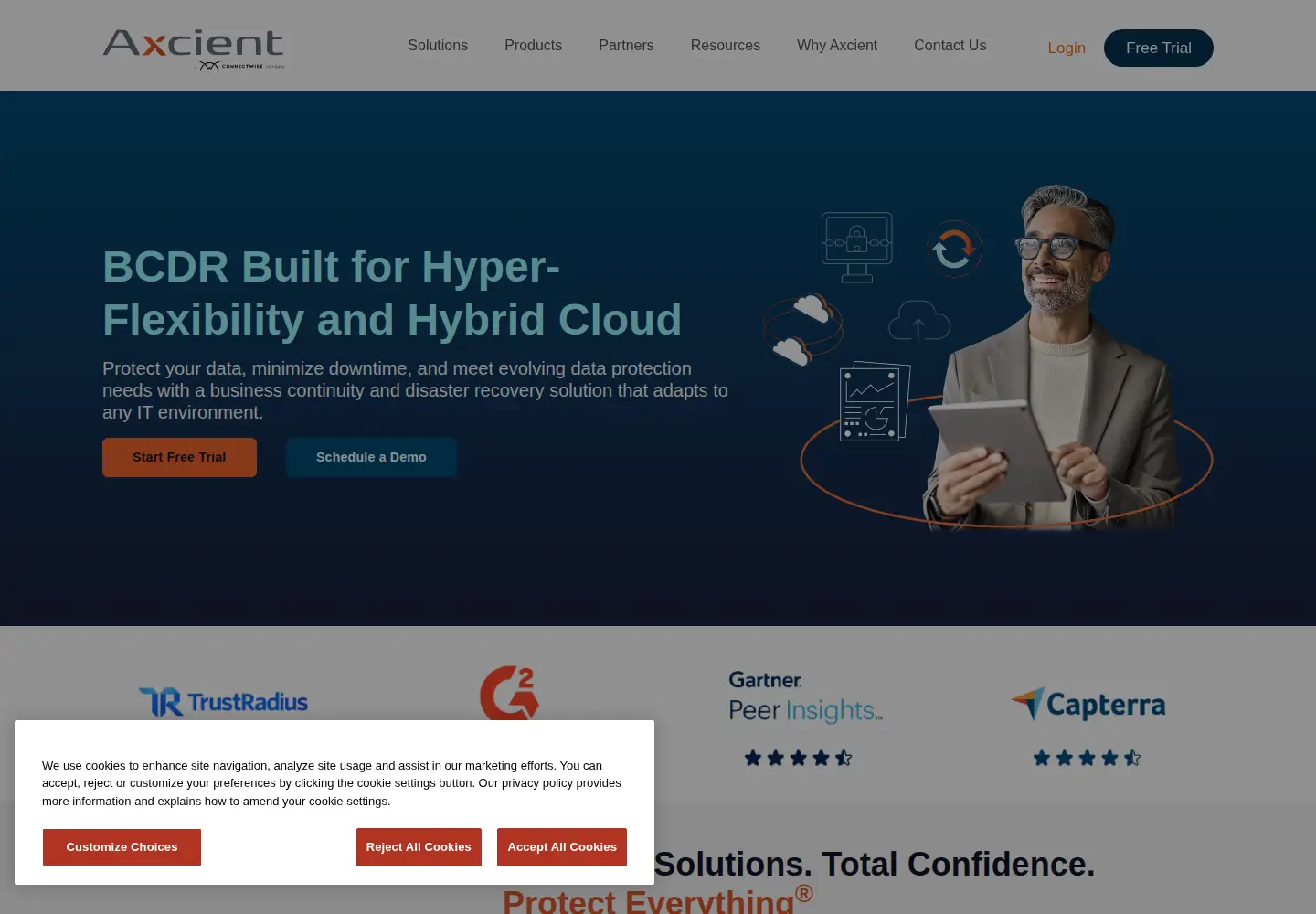Click the orbiting clouds icon
Viewport: 1316px width, 914px height.
click(802, 329)
